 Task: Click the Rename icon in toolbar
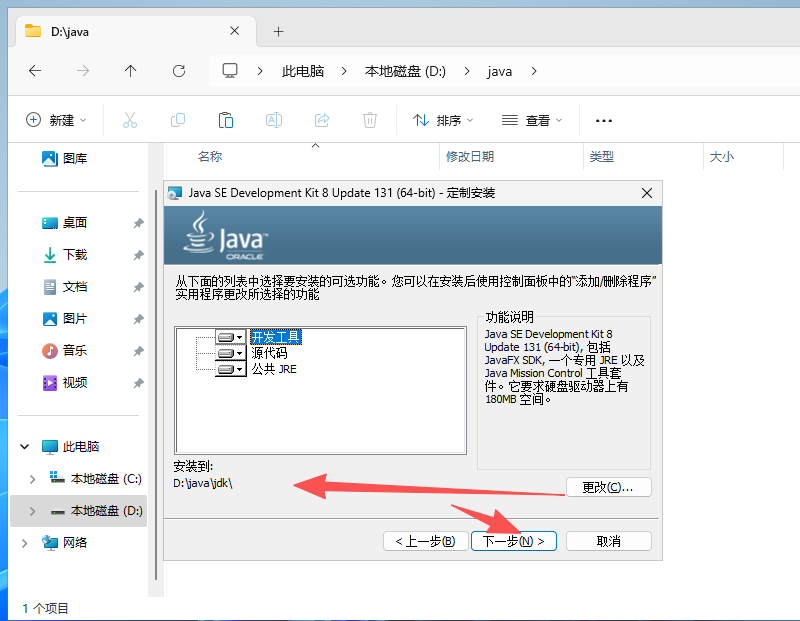(274, 120)
